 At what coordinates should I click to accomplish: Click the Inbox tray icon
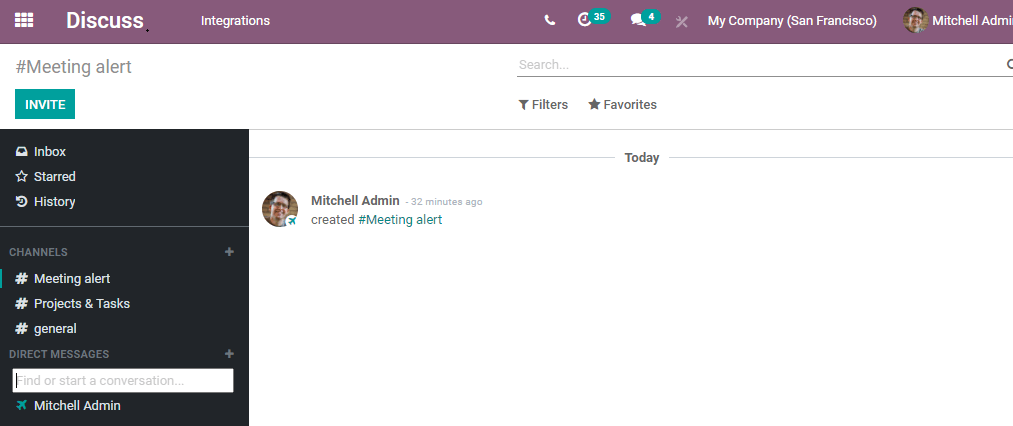[x=21, y=152]
